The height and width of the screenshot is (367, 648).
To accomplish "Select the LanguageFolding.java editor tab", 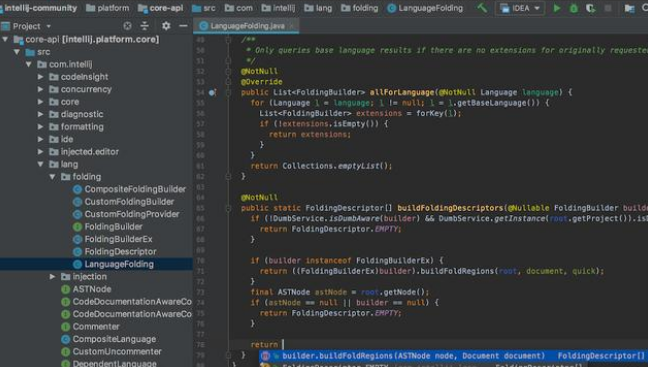I will click(x=246, y=26).
